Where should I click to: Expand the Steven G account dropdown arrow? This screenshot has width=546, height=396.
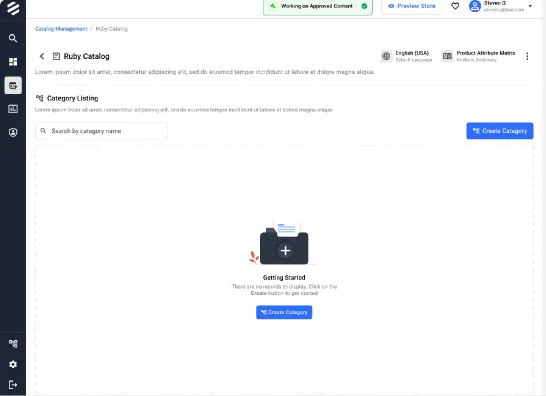click(530, 6)
